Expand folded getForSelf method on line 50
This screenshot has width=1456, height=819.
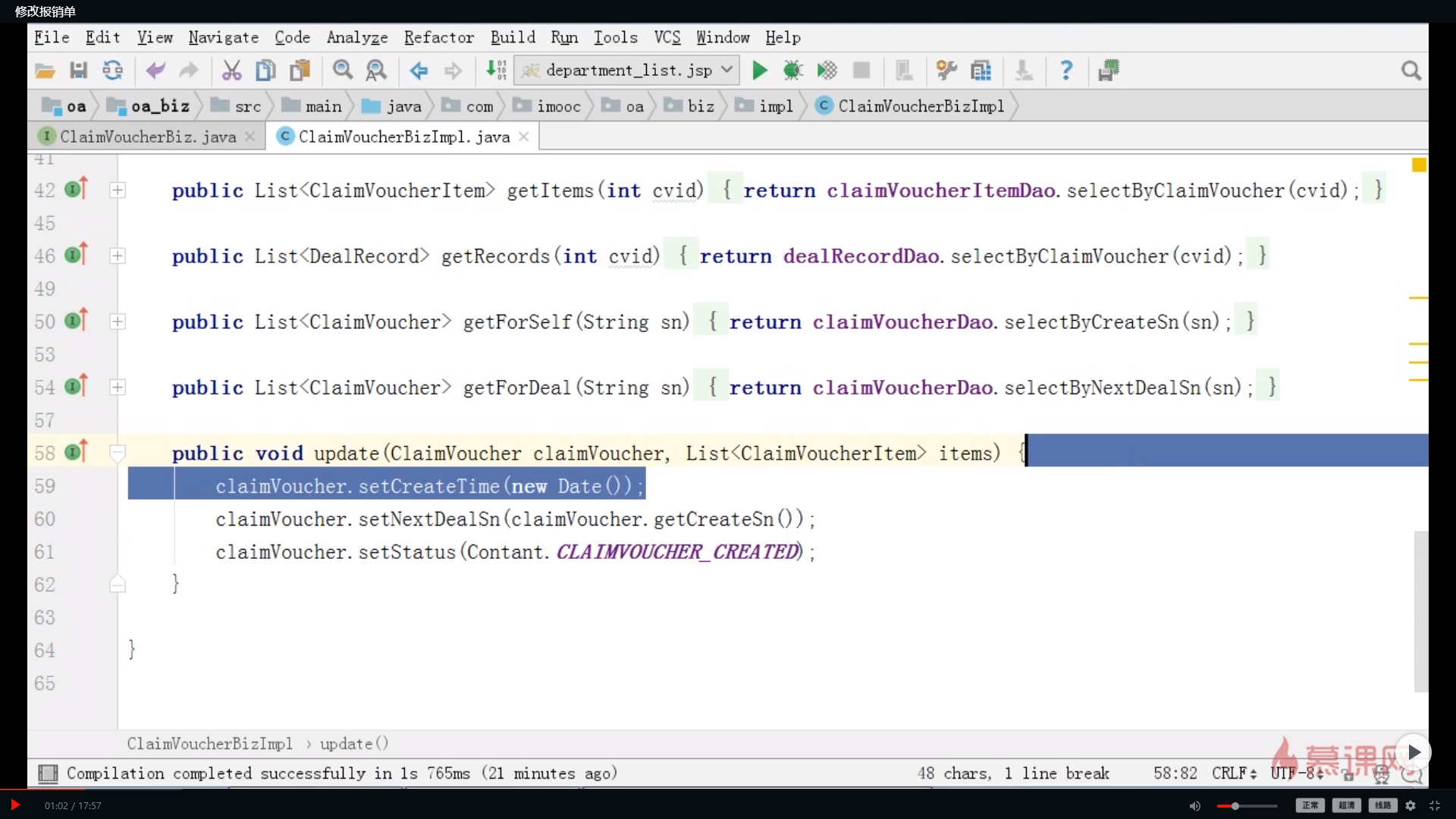(118, 322)
